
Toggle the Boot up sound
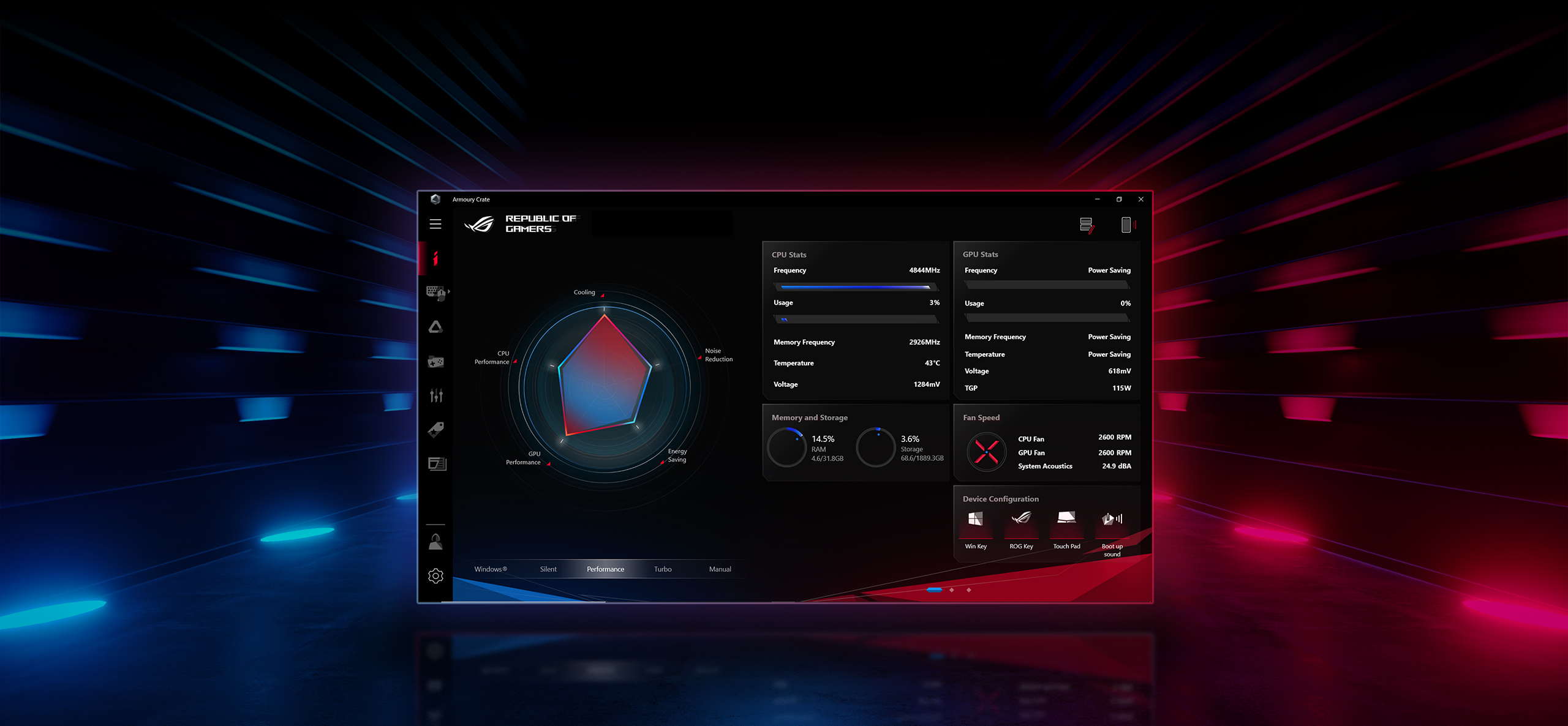click(x=1112, y=520)
